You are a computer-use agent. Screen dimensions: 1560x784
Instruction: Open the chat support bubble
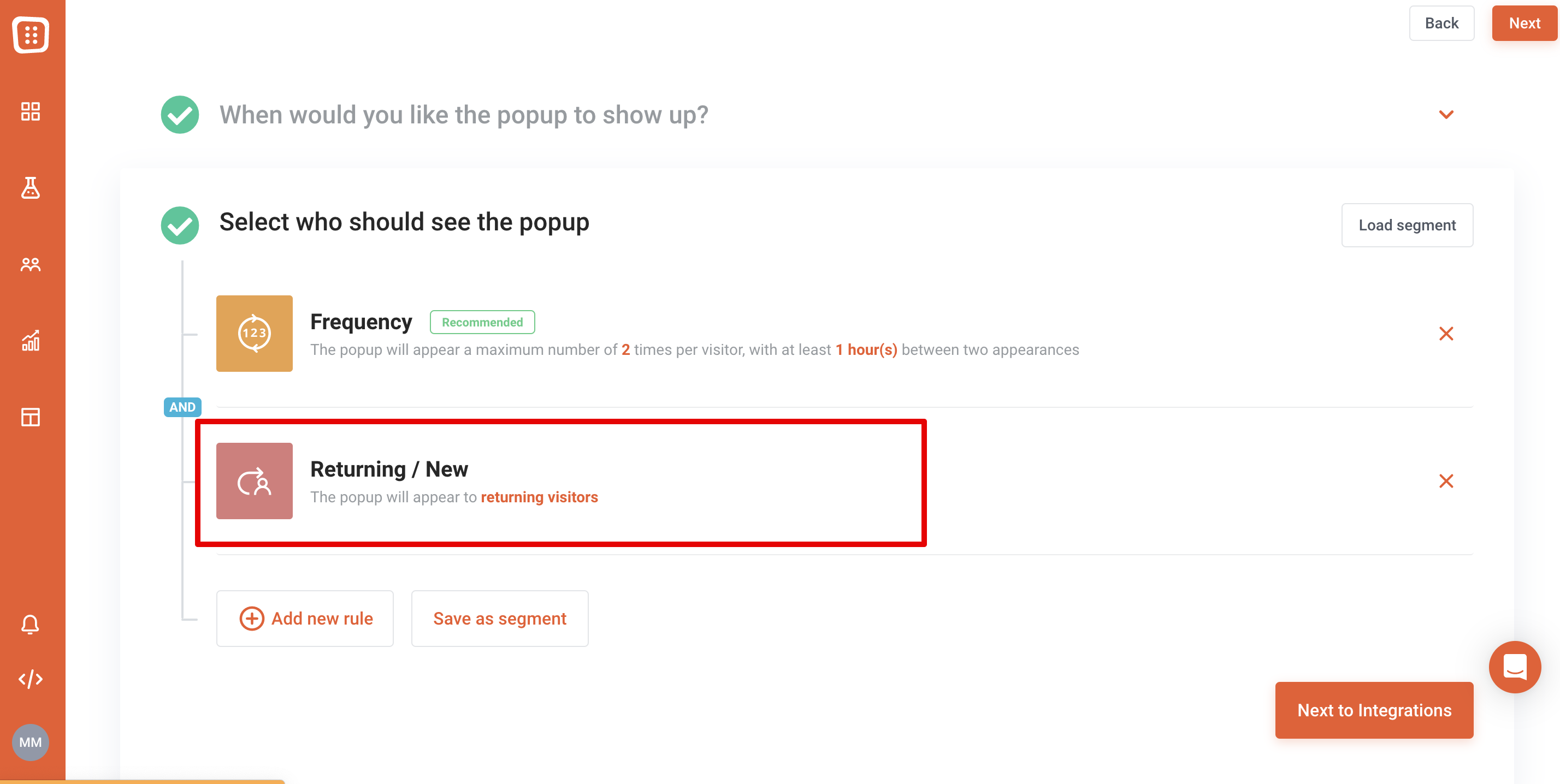[1515, 667]
